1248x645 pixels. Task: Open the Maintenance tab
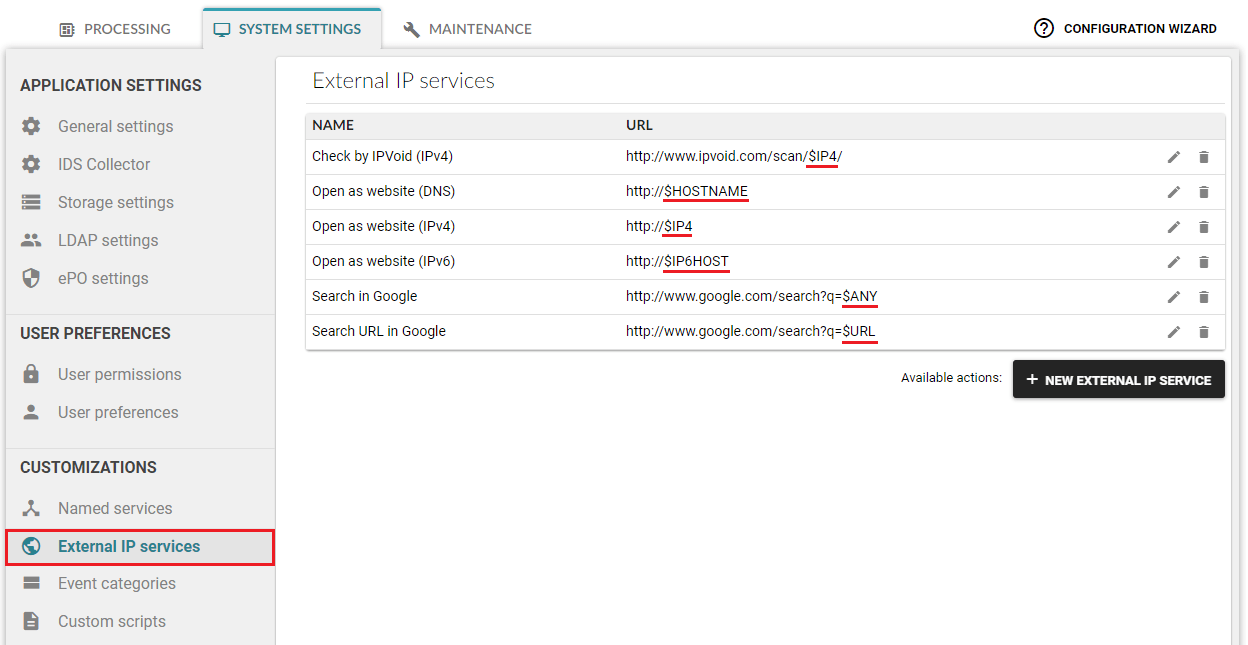tap(467, 29)
